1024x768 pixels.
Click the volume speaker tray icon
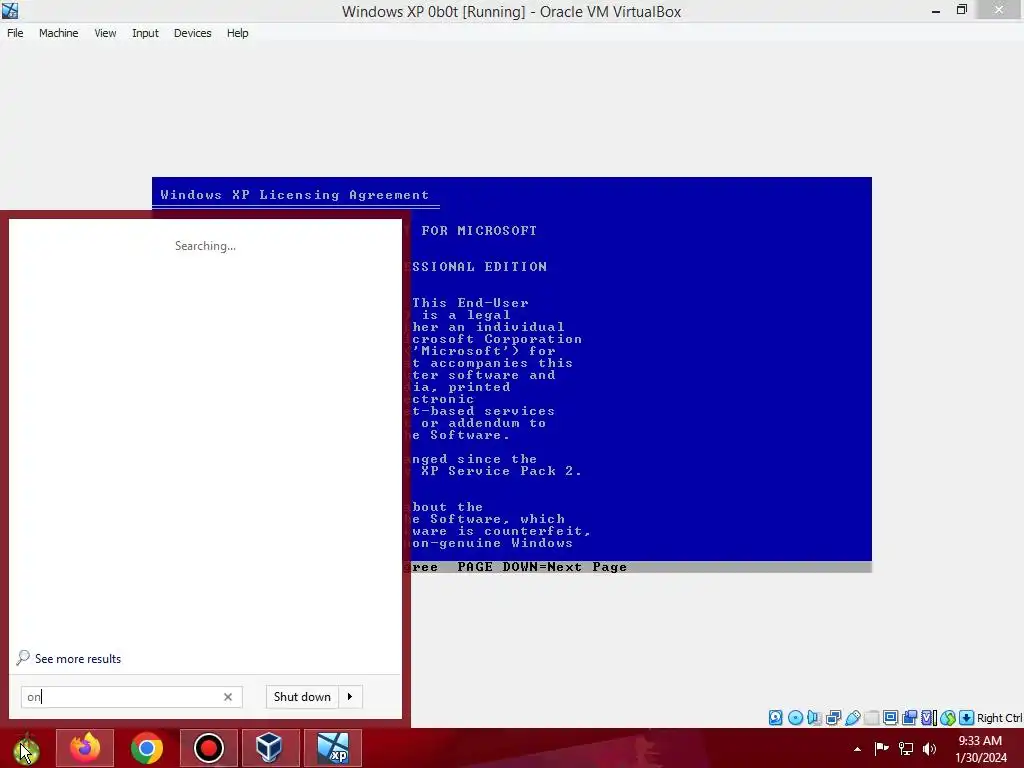(929, 748)
